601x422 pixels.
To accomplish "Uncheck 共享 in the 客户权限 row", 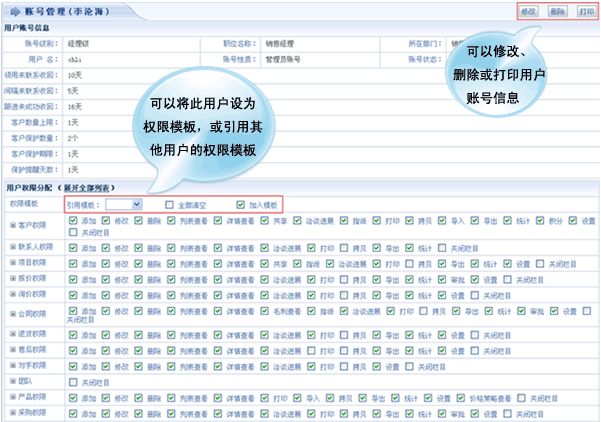I will (264, 220).
